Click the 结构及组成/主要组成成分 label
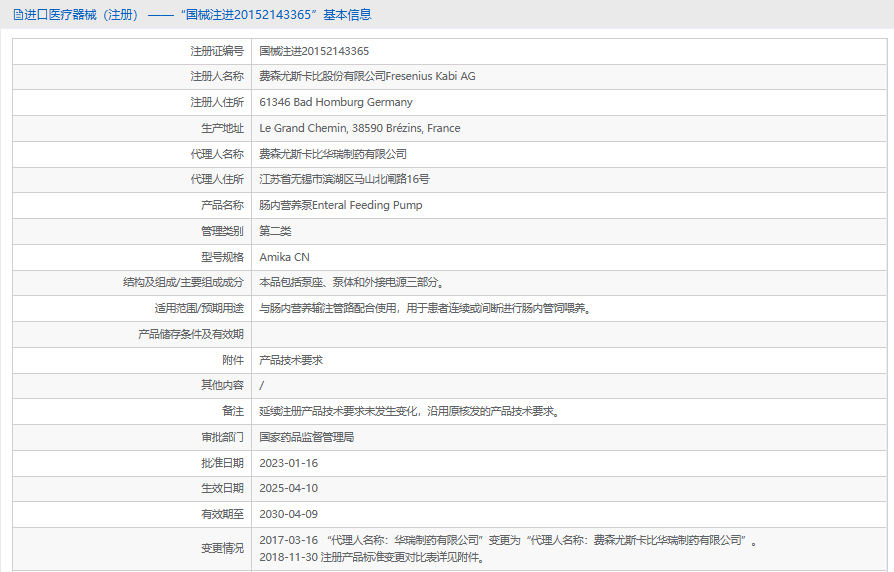 coord(183,282)
